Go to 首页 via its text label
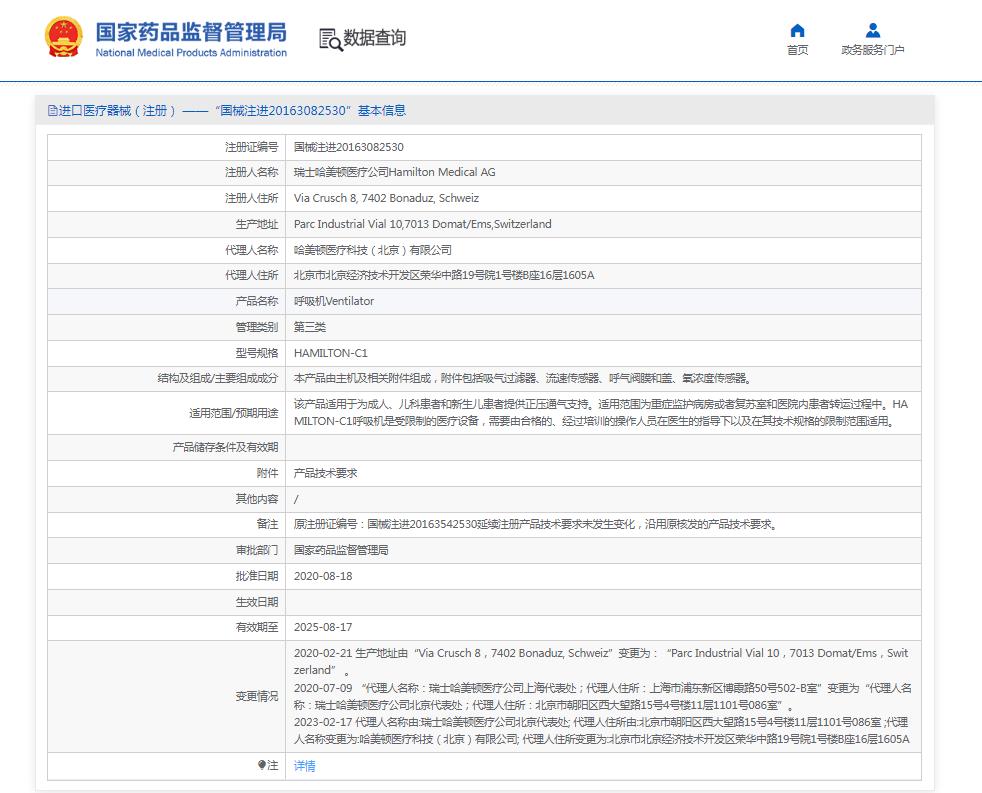The image size is (982, 793). [797, 51]
